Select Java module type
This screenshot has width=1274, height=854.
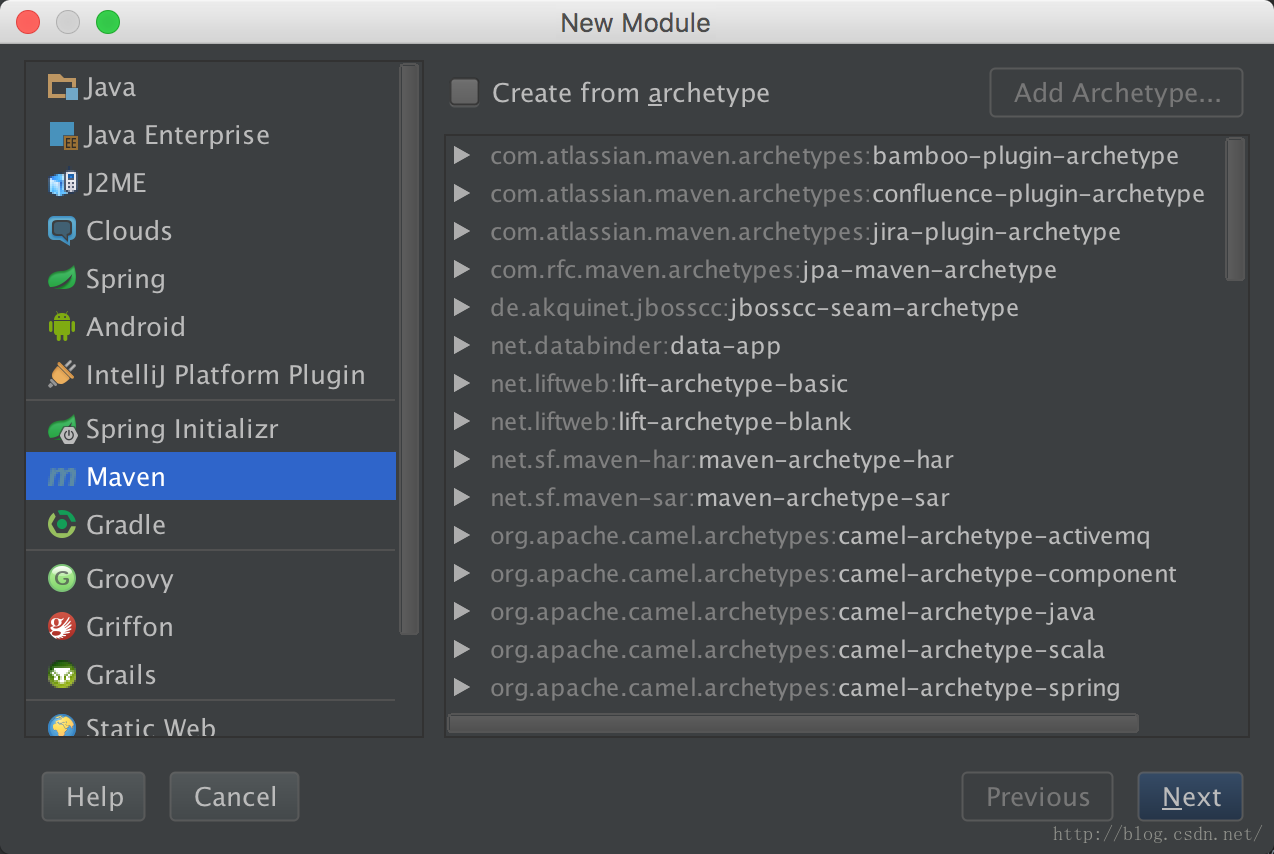click(211, 87)
